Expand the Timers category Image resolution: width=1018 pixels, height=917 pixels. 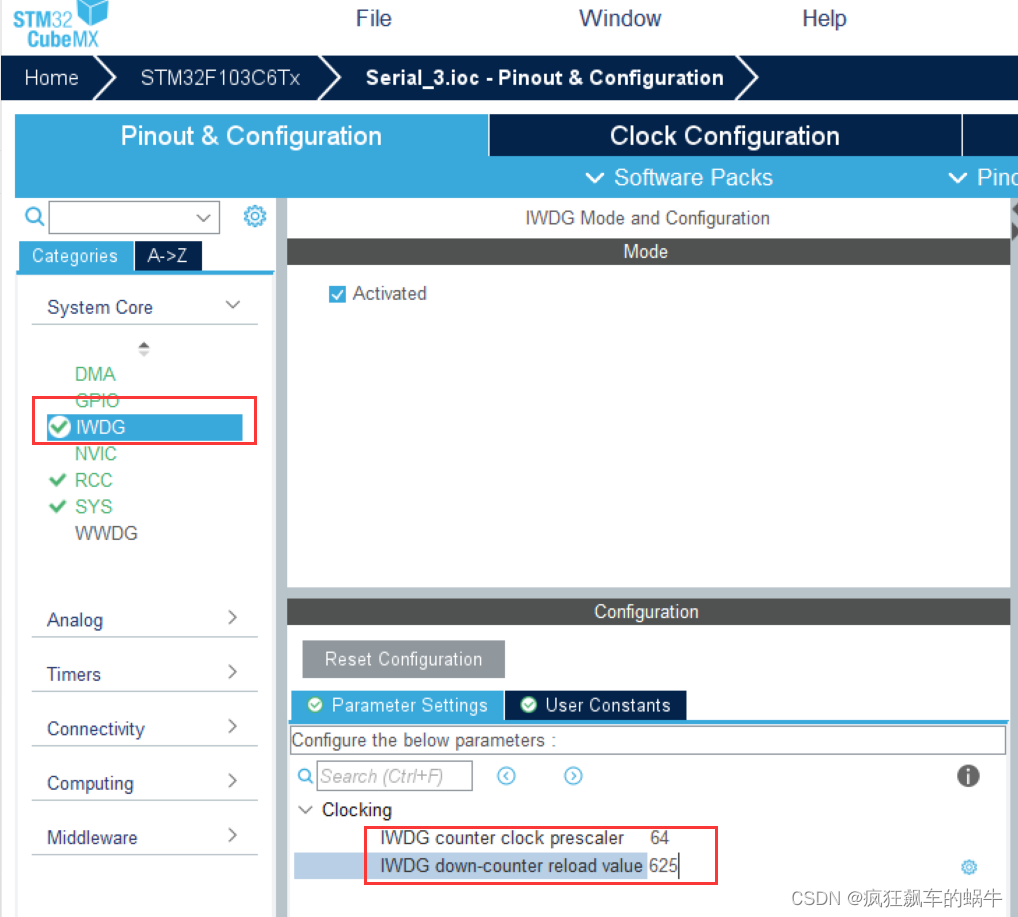point(233,672)
